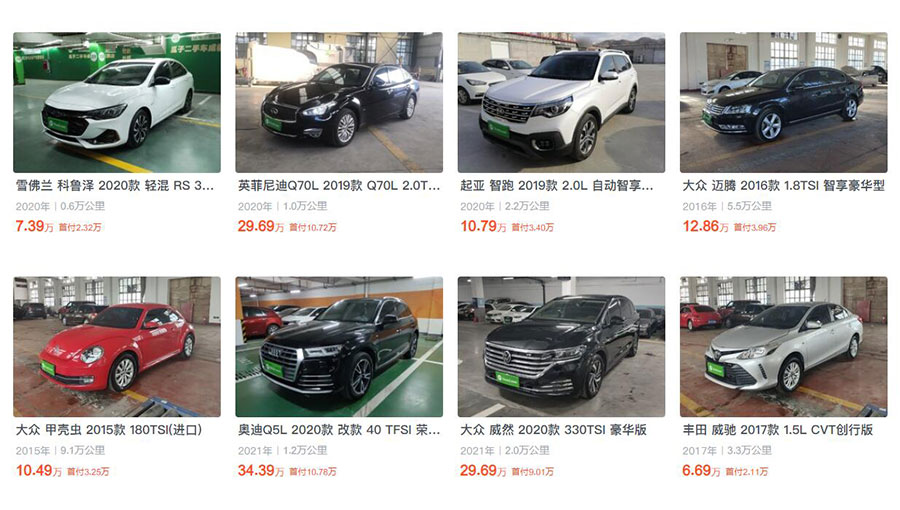900x510 pixels.
Task: Open the white Chevrolet Cruze photo
Action: (117, 103)
